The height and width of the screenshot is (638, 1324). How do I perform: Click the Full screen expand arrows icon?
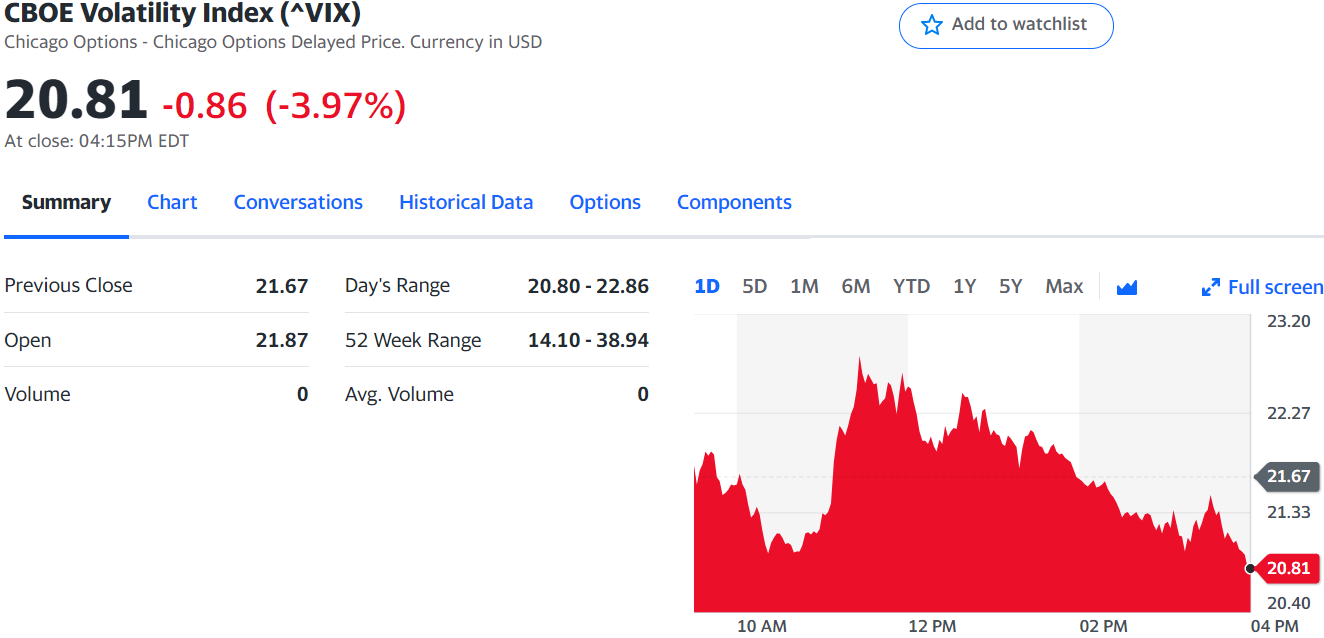[x=1211, y=288]
